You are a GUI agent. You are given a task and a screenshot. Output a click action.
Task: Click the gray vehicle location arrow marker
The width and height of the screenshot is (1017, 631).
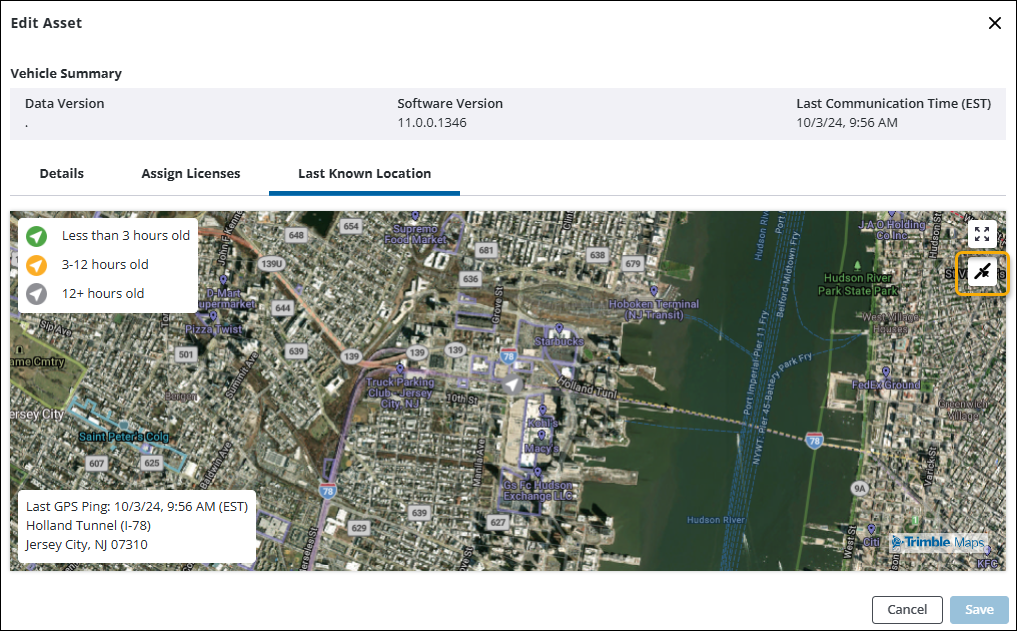point(512,383)
